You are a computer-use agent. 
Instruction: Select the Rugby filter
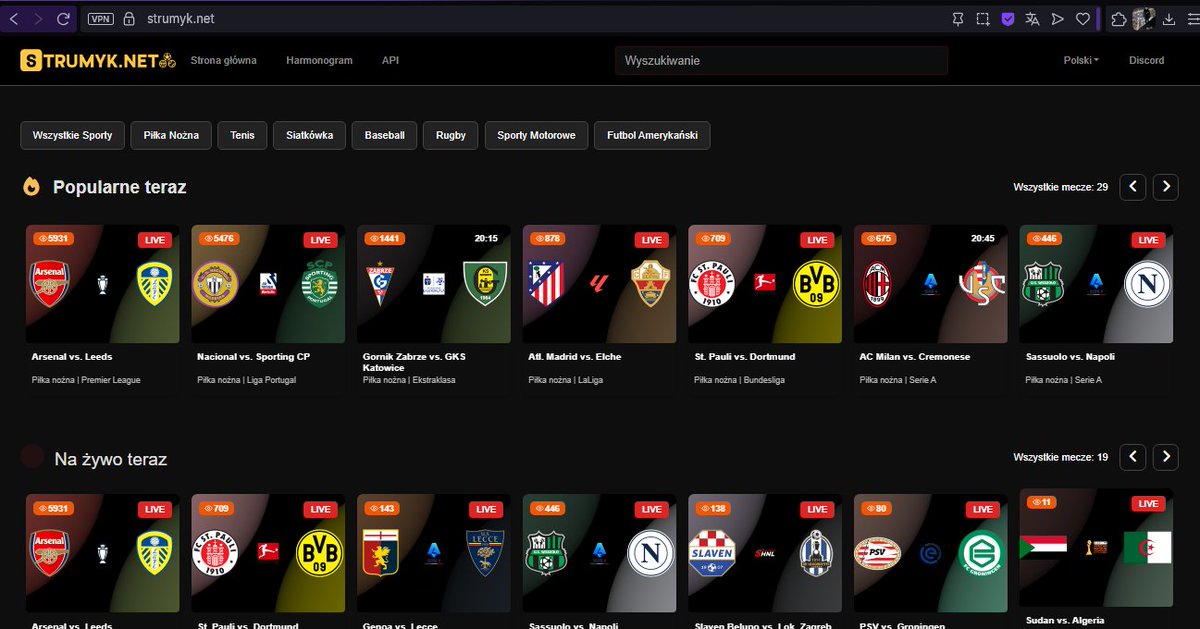click(x=451, y=135)
